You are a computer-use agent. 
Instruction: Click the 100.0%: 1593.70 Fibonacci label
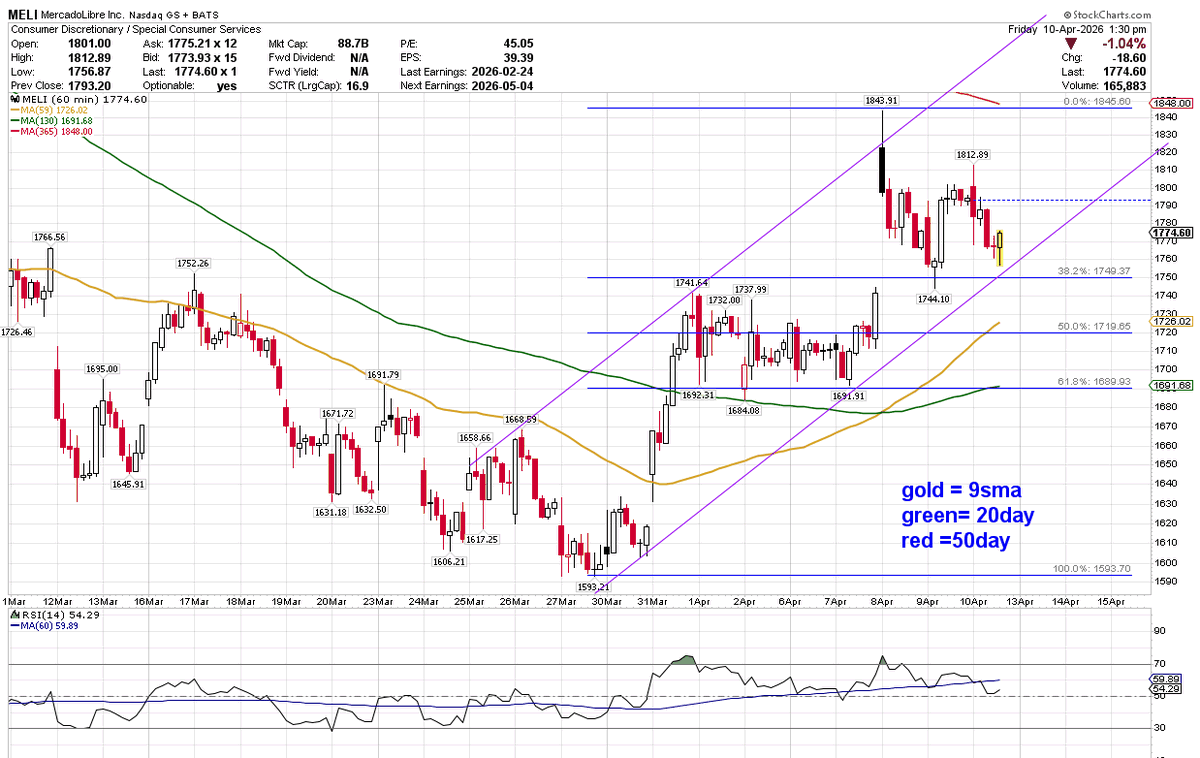point(1091,568)
